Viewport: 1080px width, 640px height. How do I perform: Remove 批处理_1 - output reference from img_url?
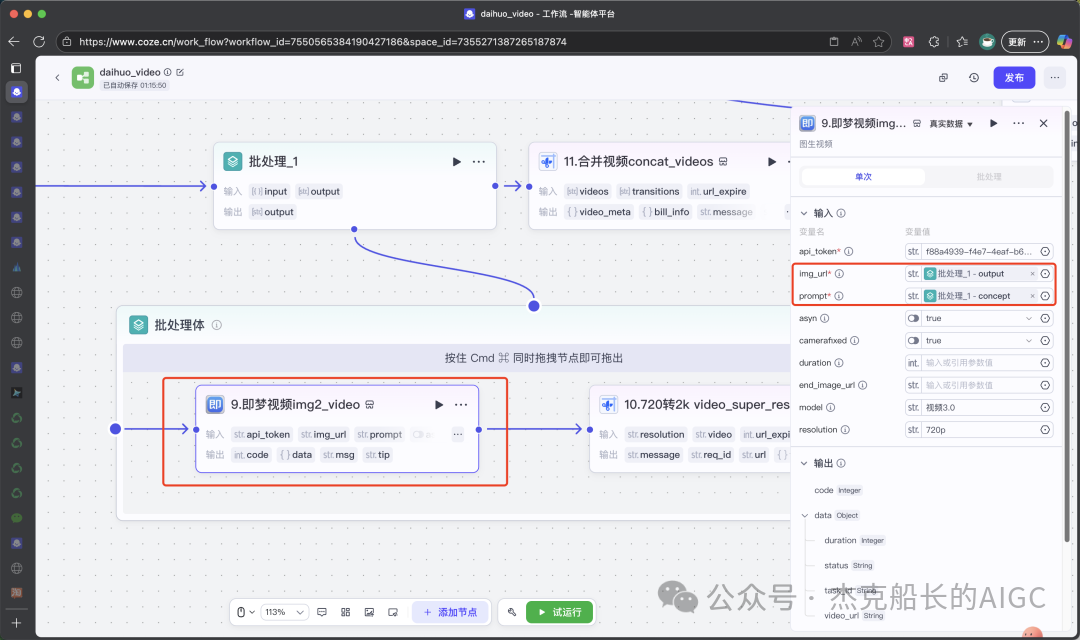pos(1032,274)
